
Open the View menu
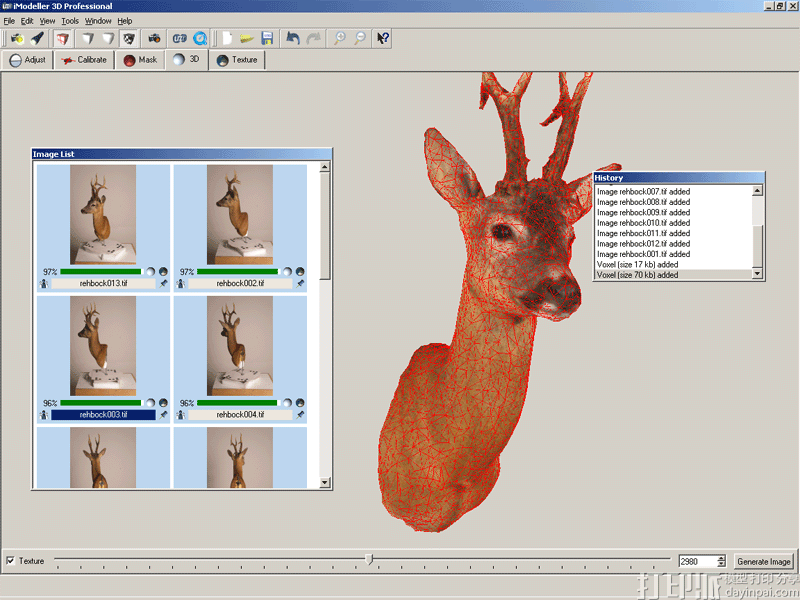(47, 21)
